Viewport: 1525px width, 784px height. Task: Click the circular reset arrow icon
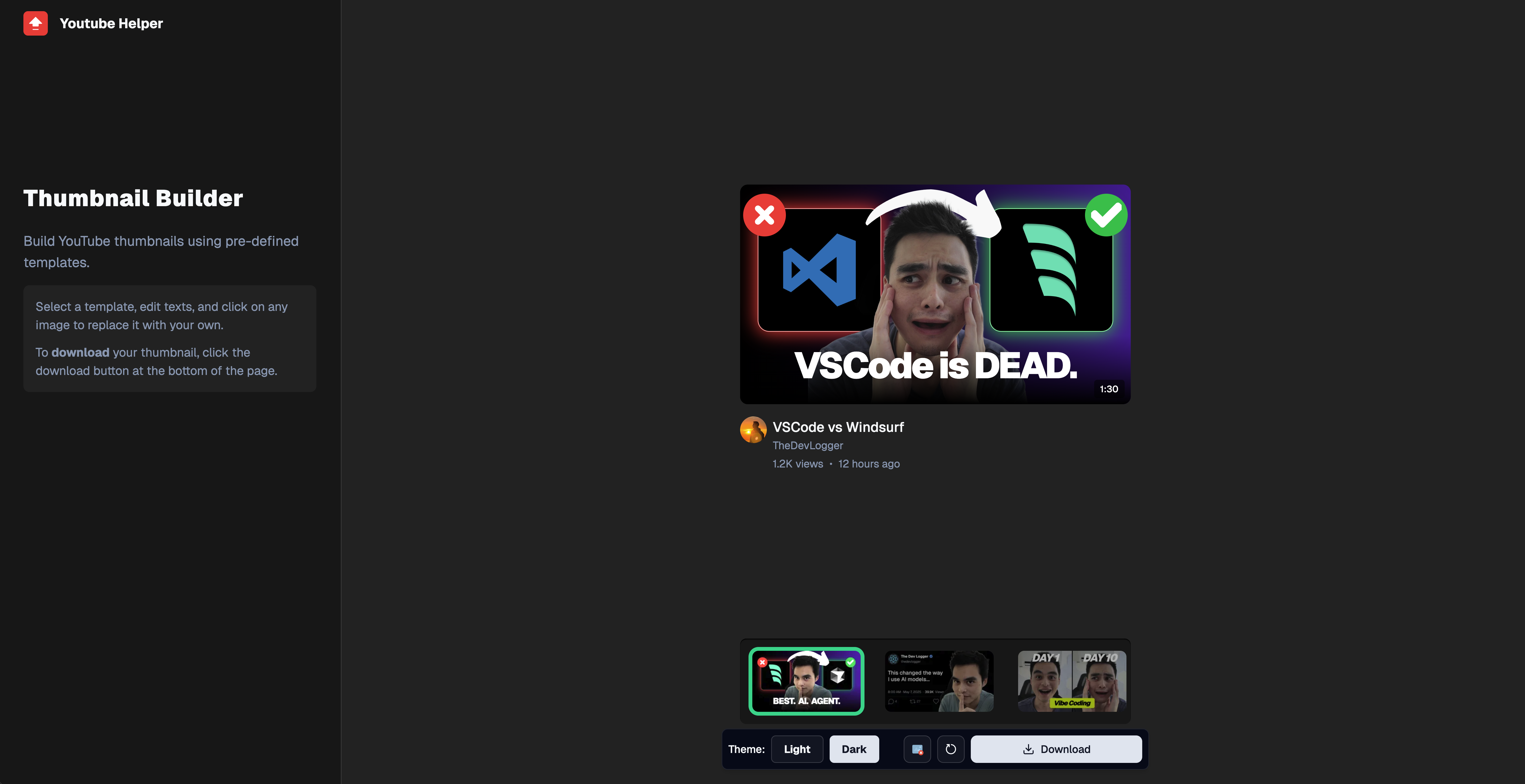[x=951, y=749]
